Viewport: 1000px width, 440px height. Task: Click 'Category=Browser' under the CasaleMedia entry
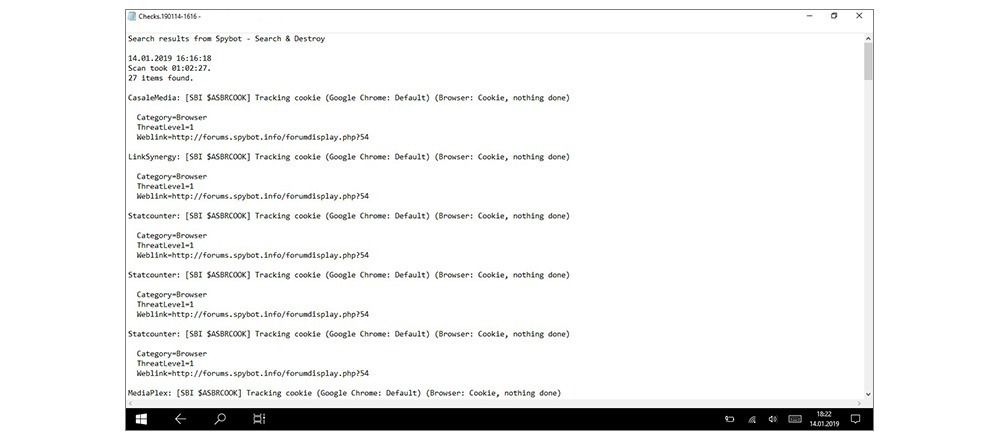(172, 117)
